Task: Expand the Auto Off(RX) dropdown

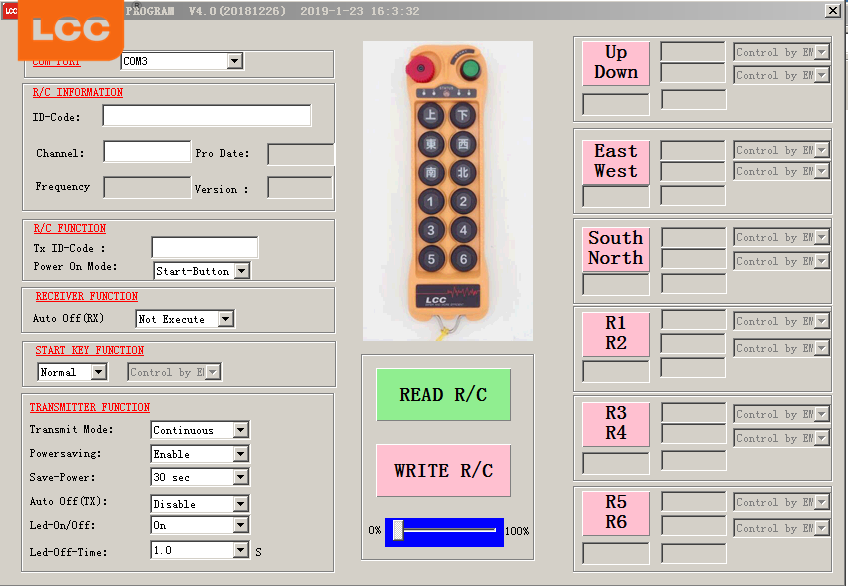Action: 226,319
